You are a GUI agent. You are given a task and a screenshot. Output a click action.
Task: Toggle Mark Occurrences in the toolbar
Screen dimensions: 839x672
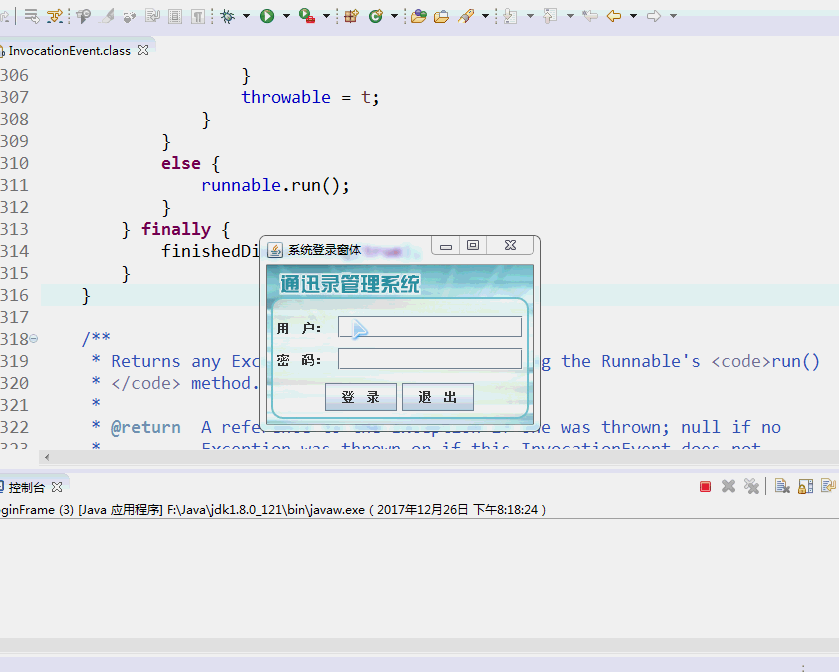coord(108,17)
